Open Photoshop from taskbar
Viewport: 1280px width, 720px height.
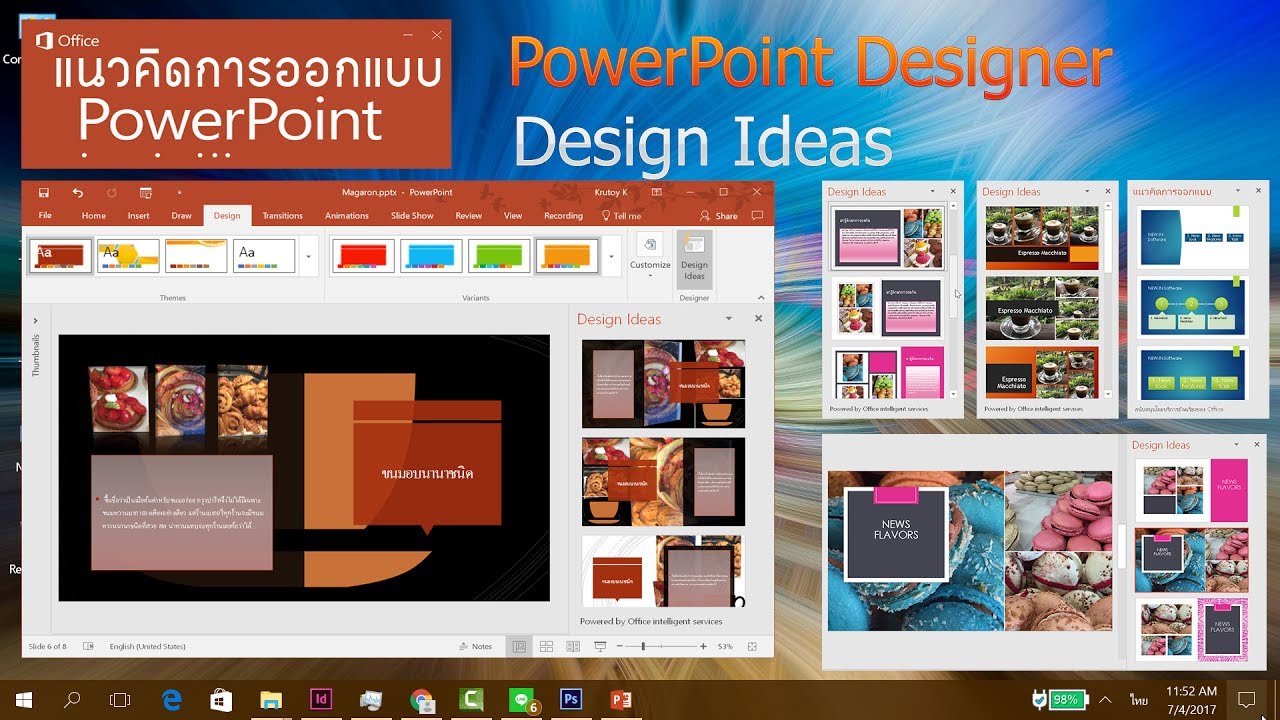pos(571,700)
